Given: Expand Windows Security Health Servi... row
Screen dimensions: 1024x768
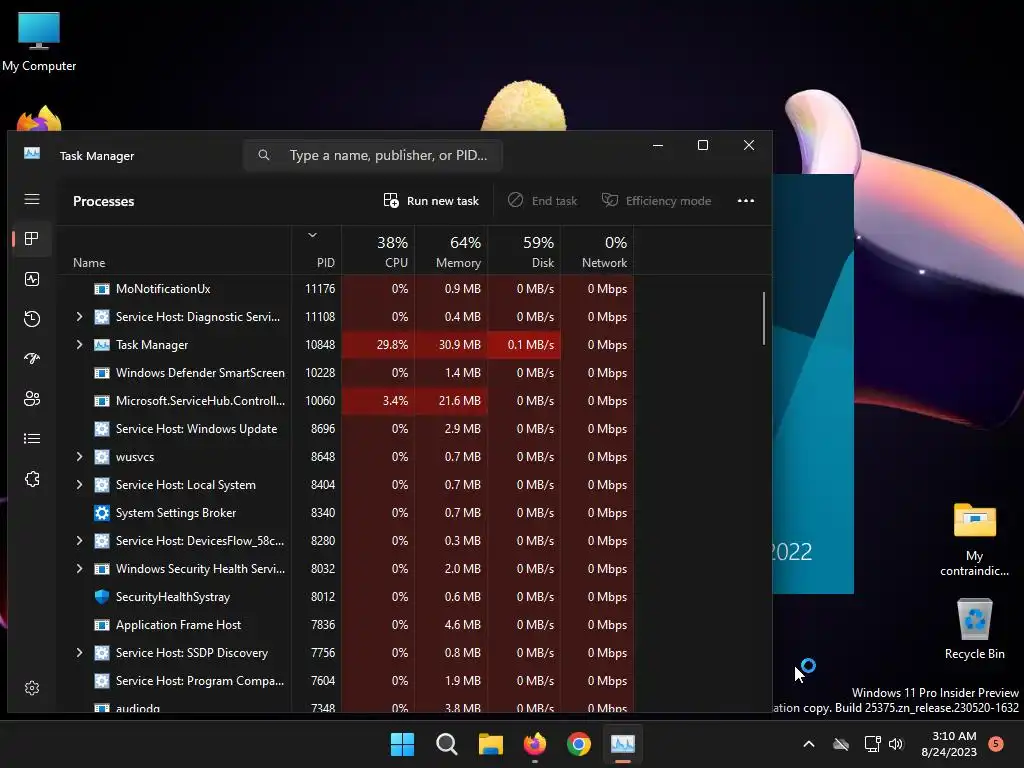Looking at the screenshot, I should pos(79,569).
